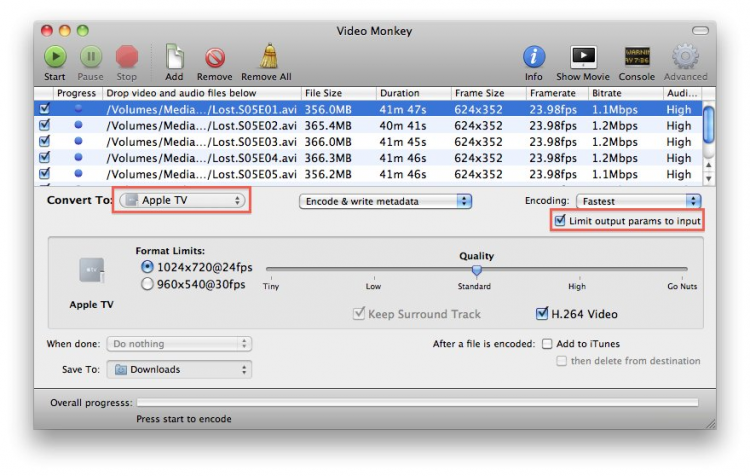This screenshot has width=750, height=476.
Task: Click the Audi... column header
Action: (682, 93)
